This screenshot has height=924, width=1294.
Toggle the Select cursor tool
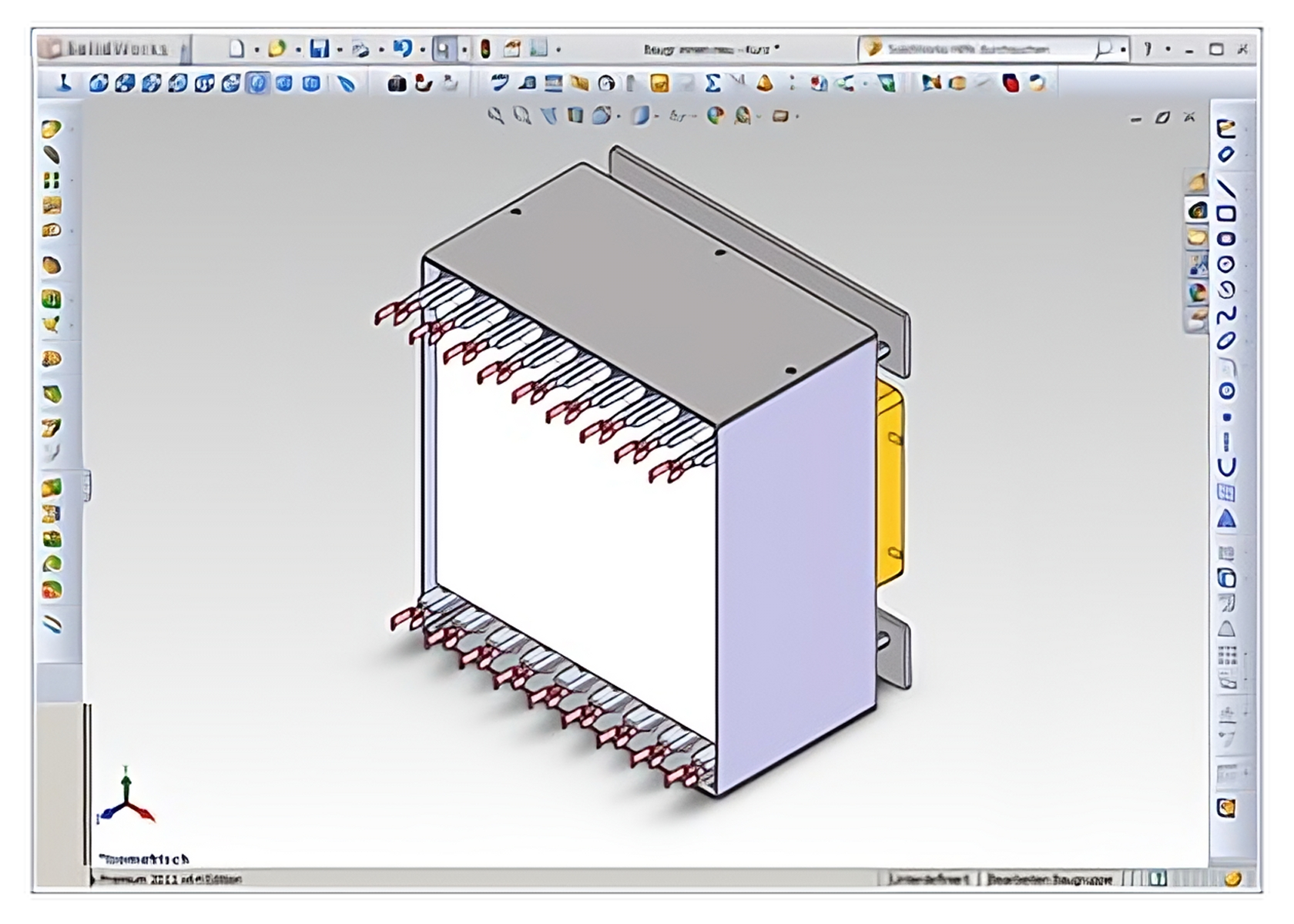coord(443,50)
